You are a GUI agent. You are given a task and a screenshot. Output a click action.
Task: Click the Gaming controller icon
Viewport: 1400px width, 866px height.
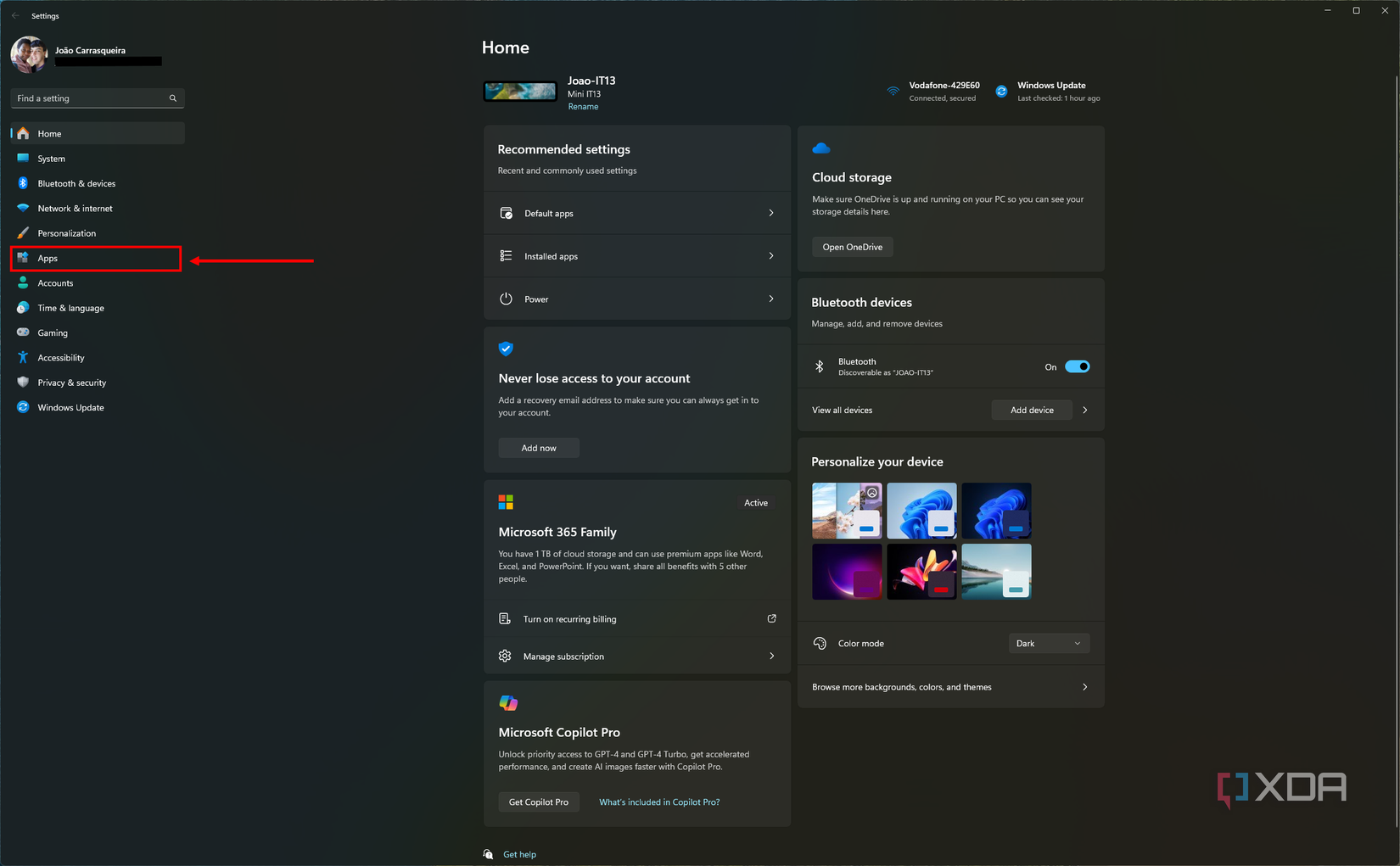[23, 332]
